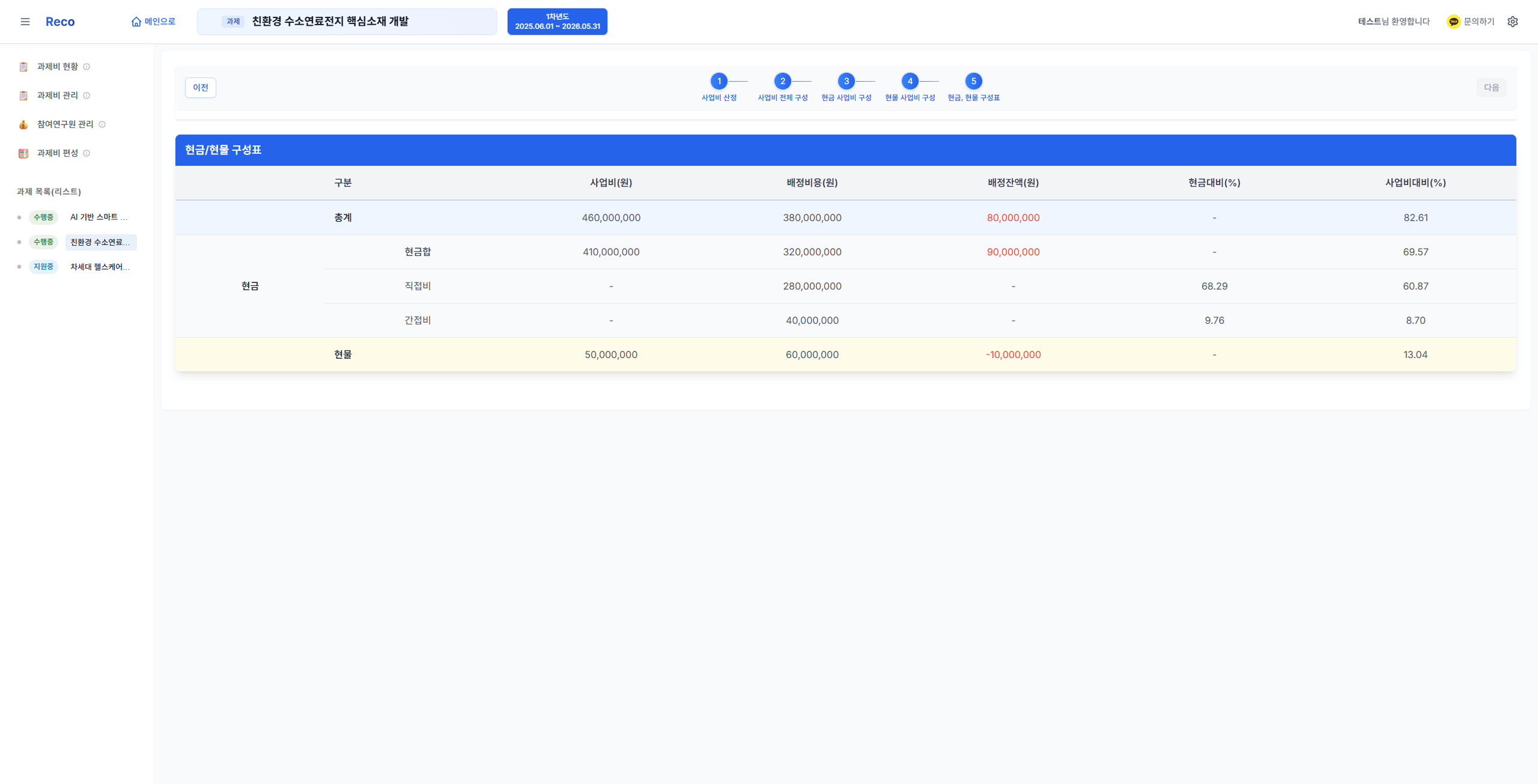Click negative 배정잔액 value -10,000,000

tap(1014, 354)
